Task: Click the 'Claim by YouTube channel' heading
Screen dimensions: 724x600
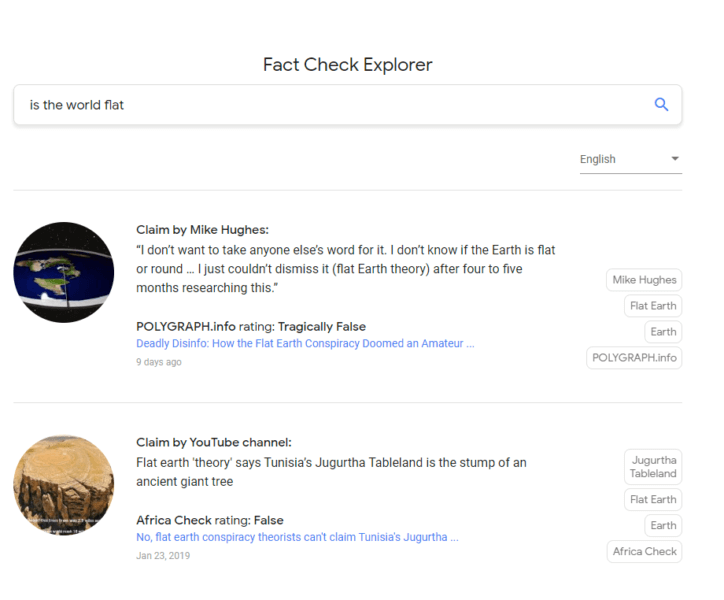Action: 213,442
